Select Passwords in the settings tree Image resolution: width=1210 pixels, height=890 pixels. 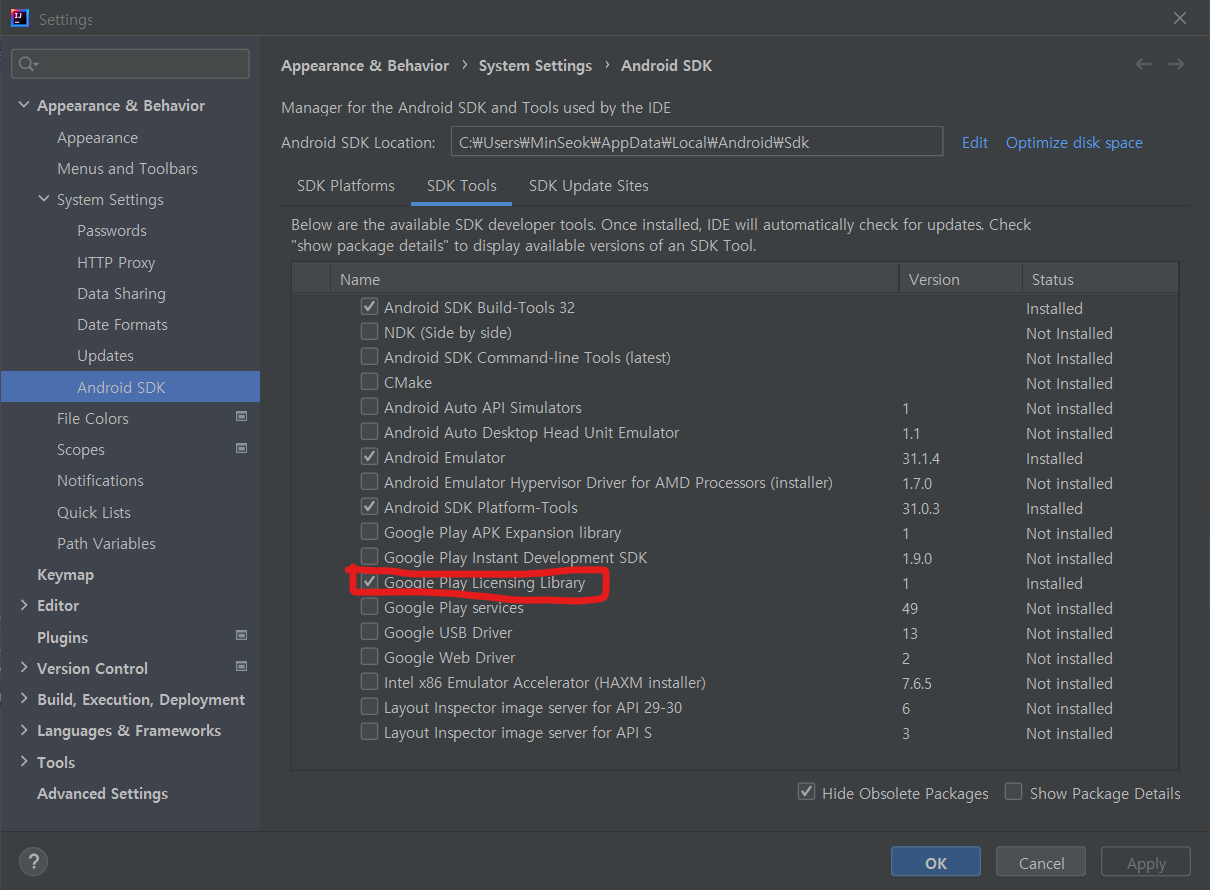[112, 230]
